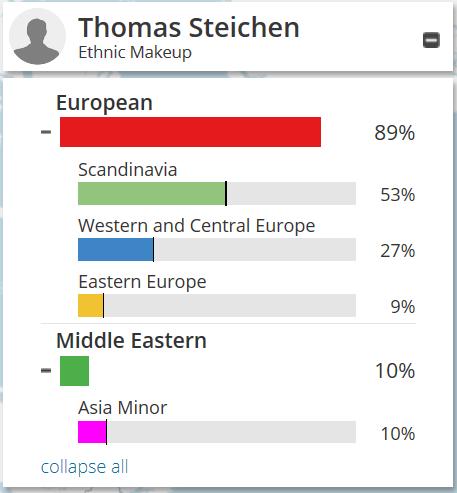This screenshot has width=457, height=493.
Task: Click the blue Western and Central Europe bar
Action: pos(116,249)
